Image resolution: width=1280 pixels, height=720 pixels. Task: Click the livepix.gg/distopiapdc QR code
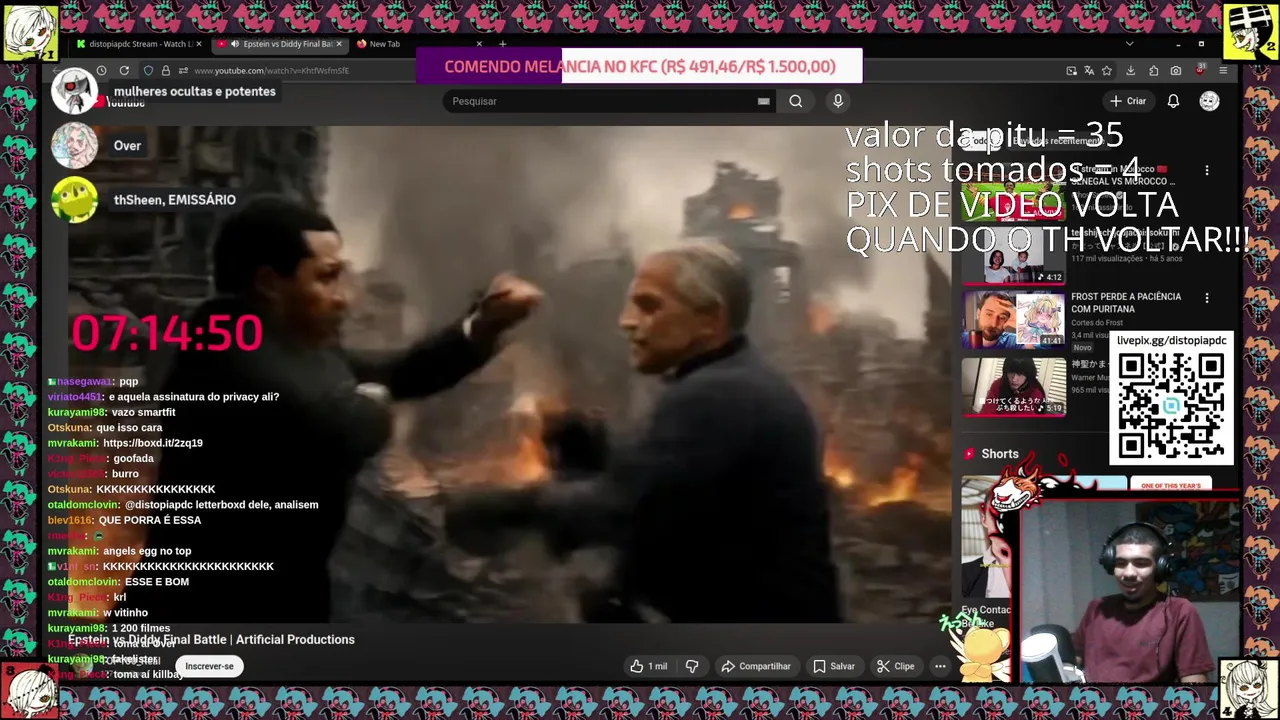coord(1171,405)
